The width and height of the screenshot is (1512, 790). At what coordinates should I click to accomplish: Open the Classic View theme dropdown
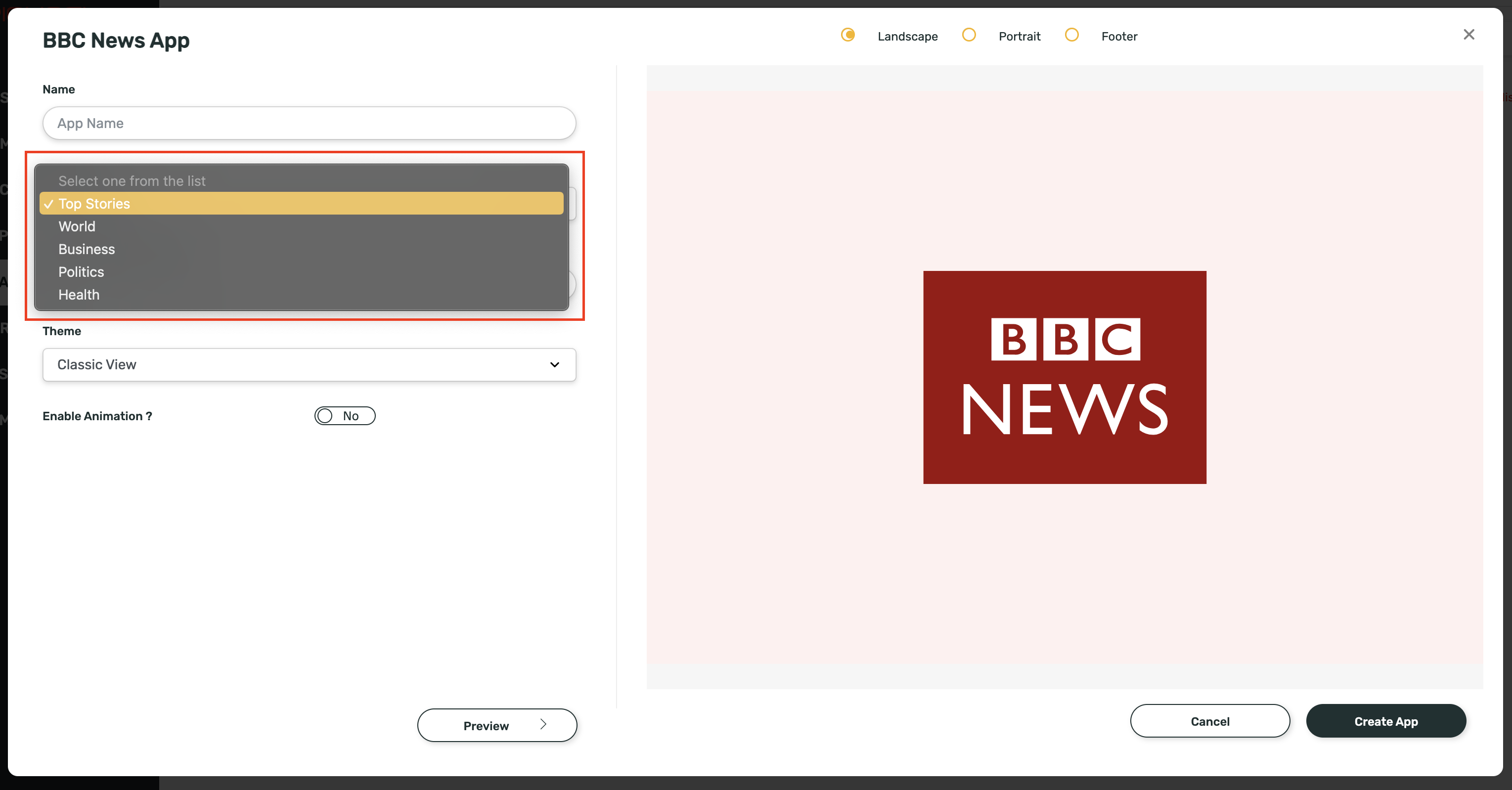click(310, 364)
